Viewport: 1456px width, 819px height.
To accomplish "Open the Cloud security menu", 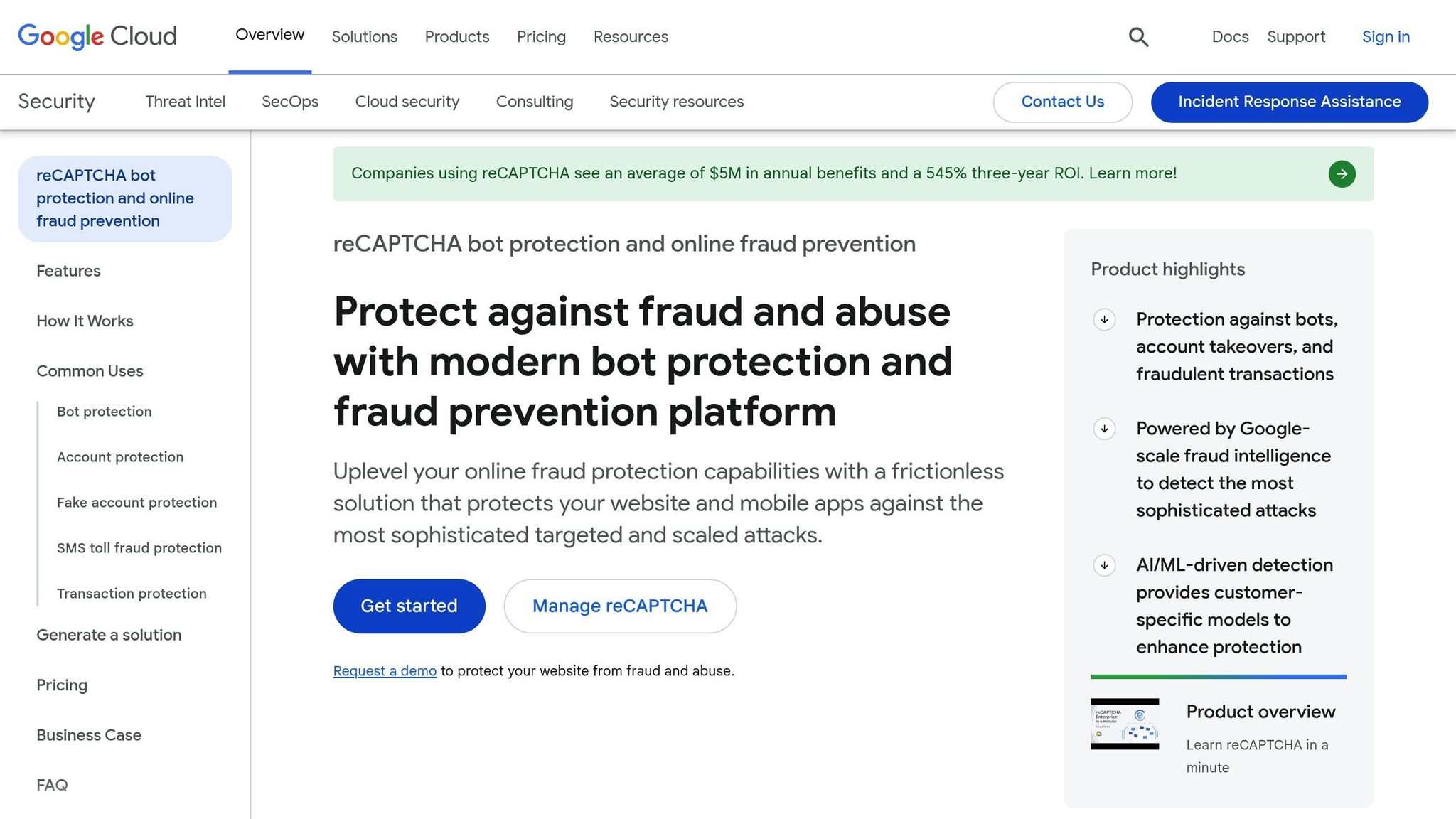I will coord(407,102).
